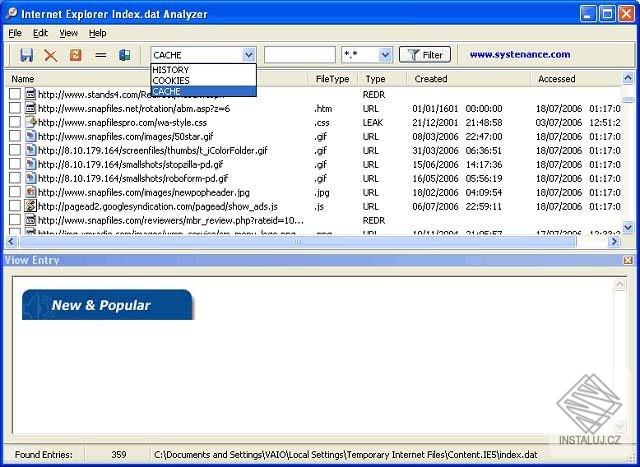Tick the checkbox for 50star.gif entry

[15, 136]
